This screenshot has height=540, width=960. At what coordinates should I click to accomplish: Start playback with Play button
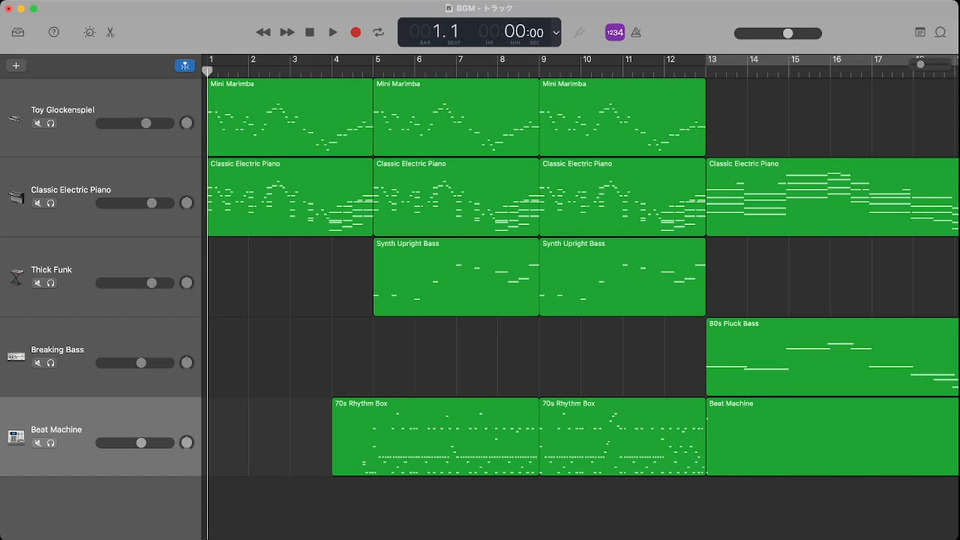(332, 32)
